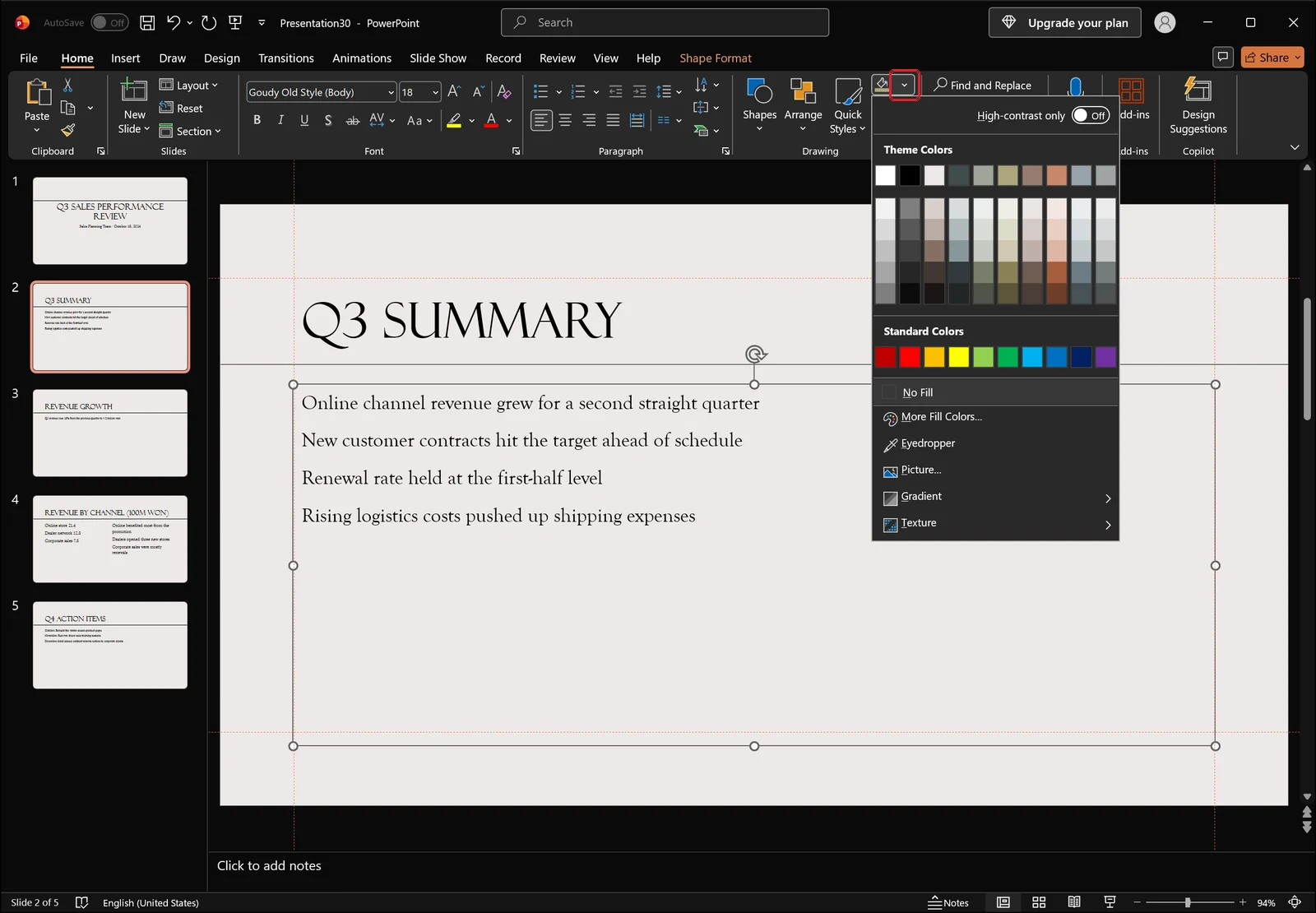The height and width of the screenshot is (913, 1316).
Task: Toggle the Notes pane
Action: pyautogui.click(x=948, y=902)
